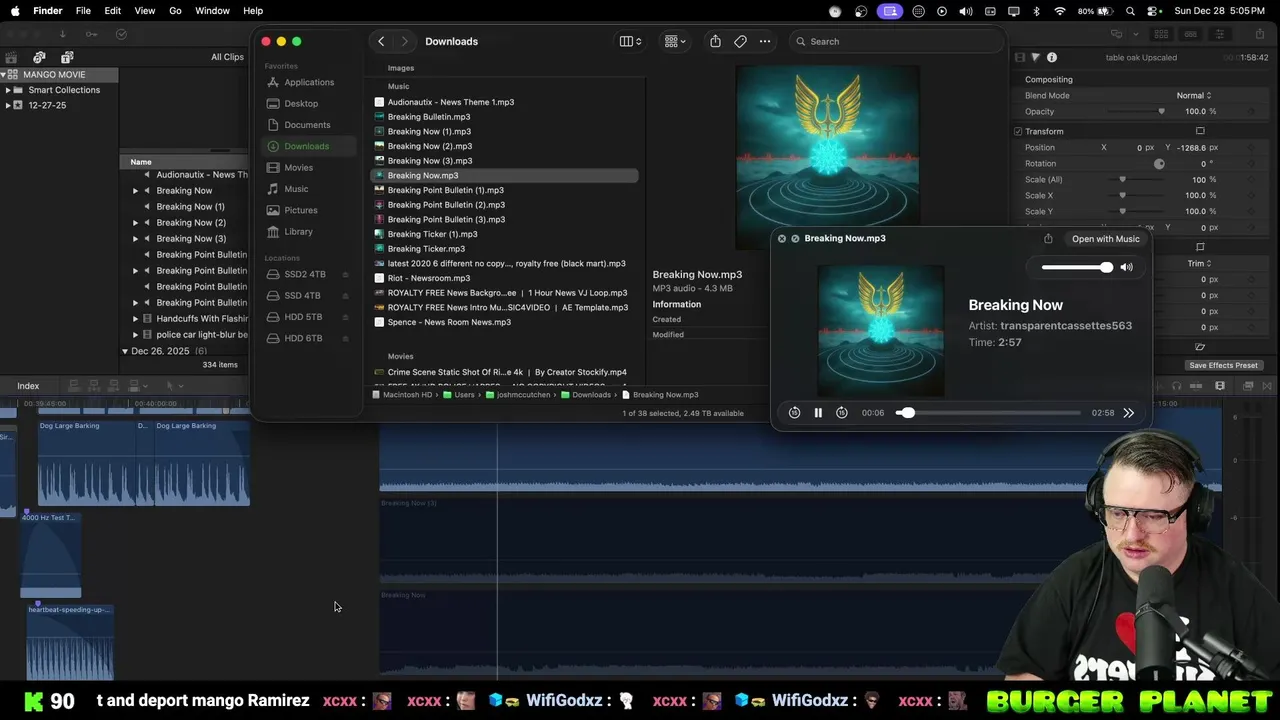Click the All Clips filter

coord(227,57)
